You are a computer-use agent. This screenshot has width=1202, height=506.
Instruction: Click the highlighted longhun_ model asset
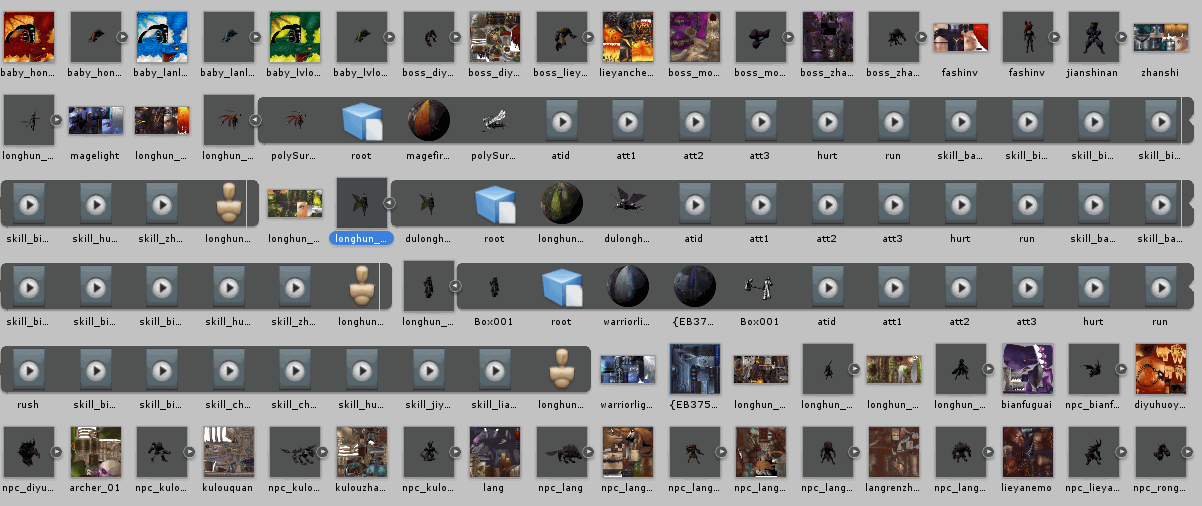361,204
